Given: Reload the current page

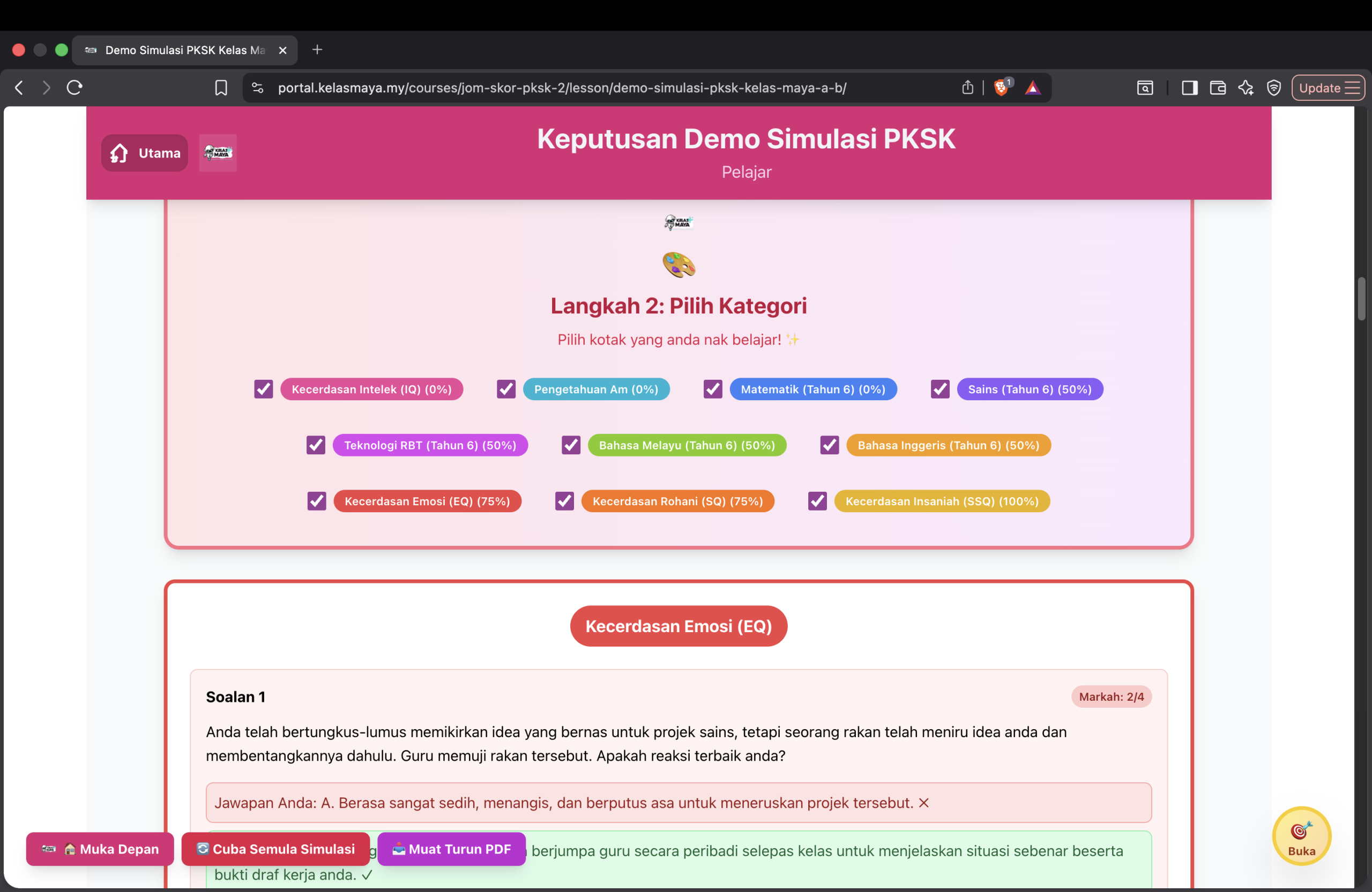Looking at the screenshot, I should point(75,87).
